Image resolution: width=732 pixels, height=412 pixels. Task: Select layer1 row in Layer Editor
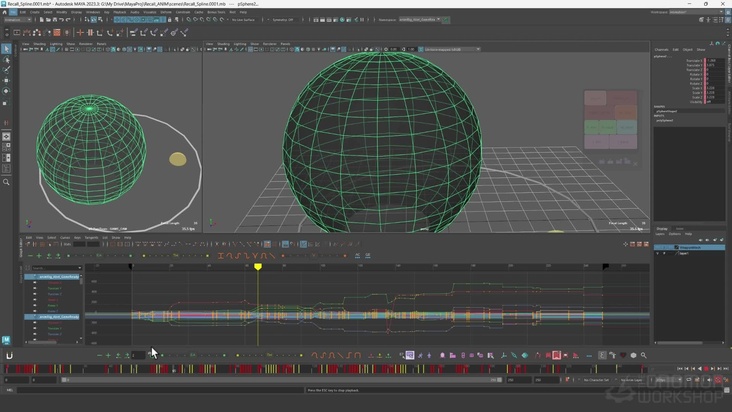click(x=689, y=253)
